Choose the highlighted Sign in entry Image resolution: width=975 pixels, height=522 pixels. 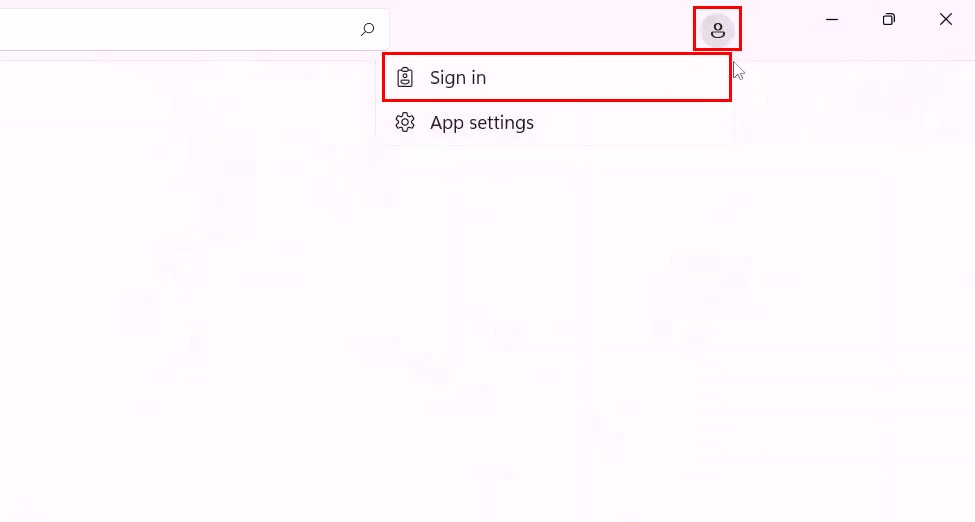click(x=556, y=78)
